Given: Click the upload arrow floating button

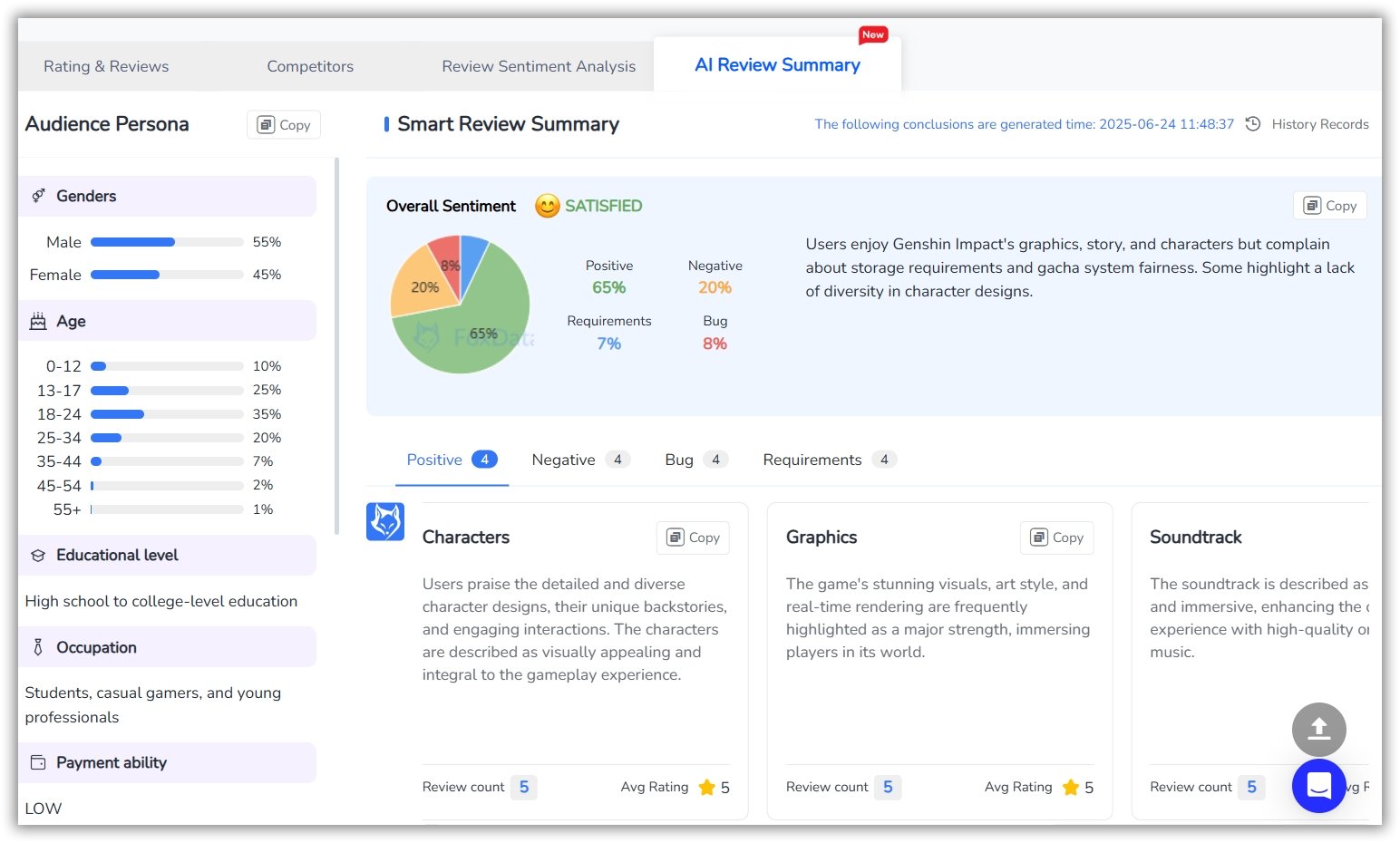Looking at the screenshot, I should (1318, 730).
